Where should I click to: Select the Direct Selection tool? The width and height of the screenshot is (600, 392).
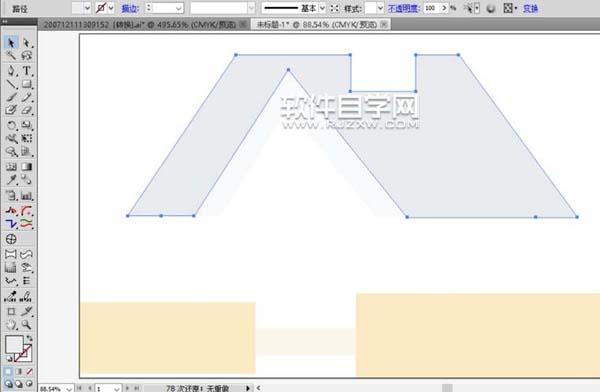tap(26, 42)
